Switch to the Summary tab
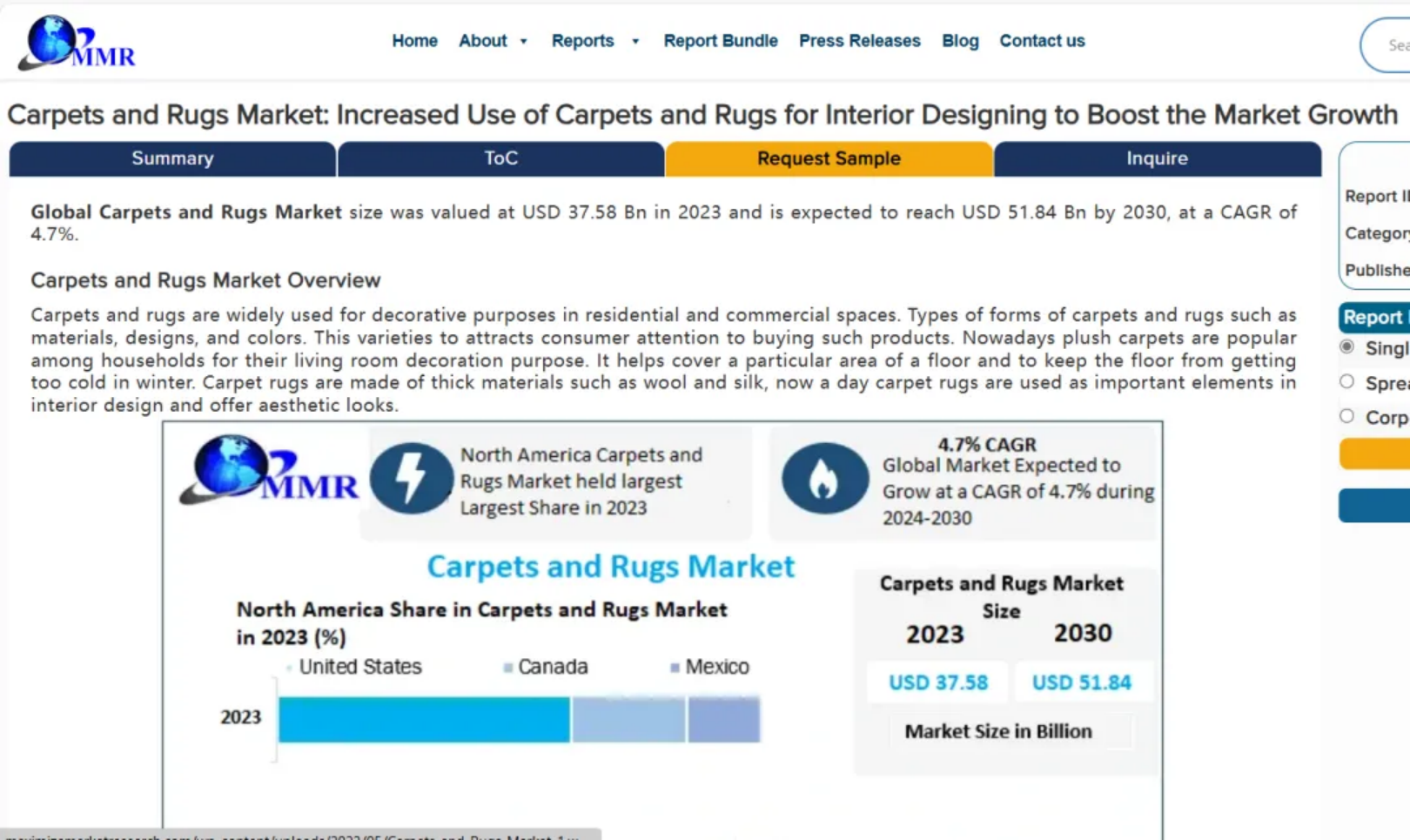This screenshot has width=1410, height=840. click(172, 158)
